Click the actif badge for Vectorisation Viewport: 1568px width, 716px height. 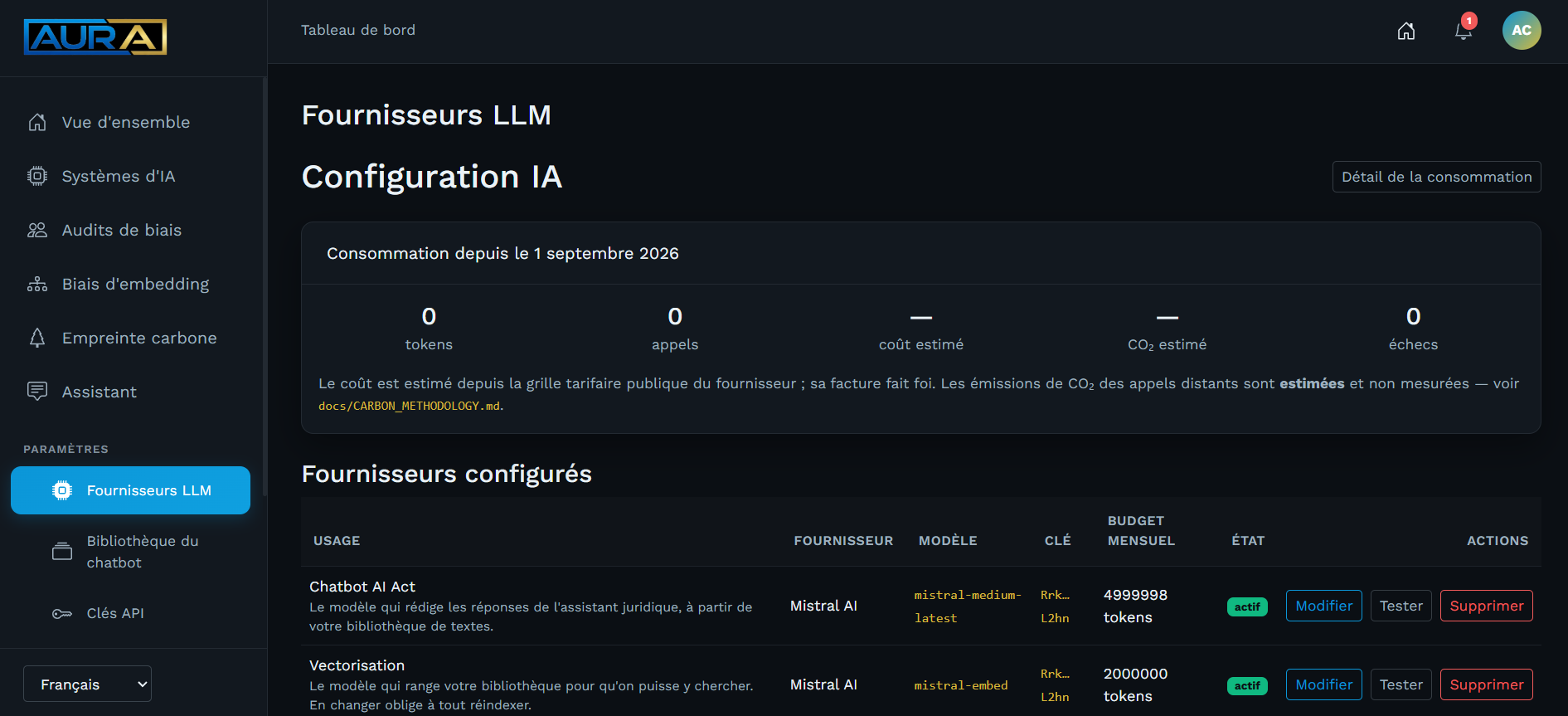1247,685
